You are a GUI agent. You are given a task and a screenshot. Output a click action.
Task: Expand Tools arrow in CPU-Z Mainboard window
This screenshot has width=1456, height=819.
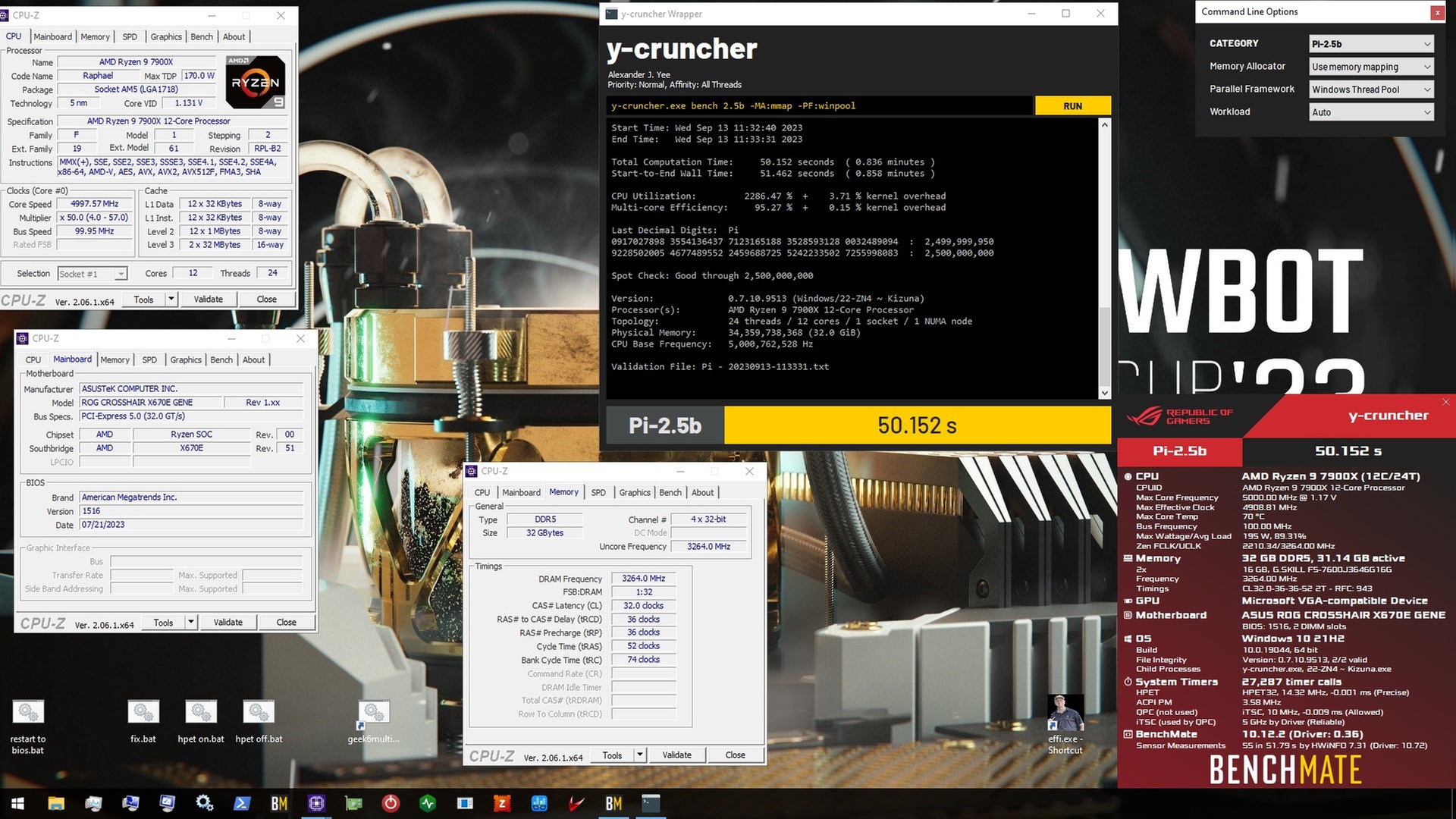tap(191, 622)
